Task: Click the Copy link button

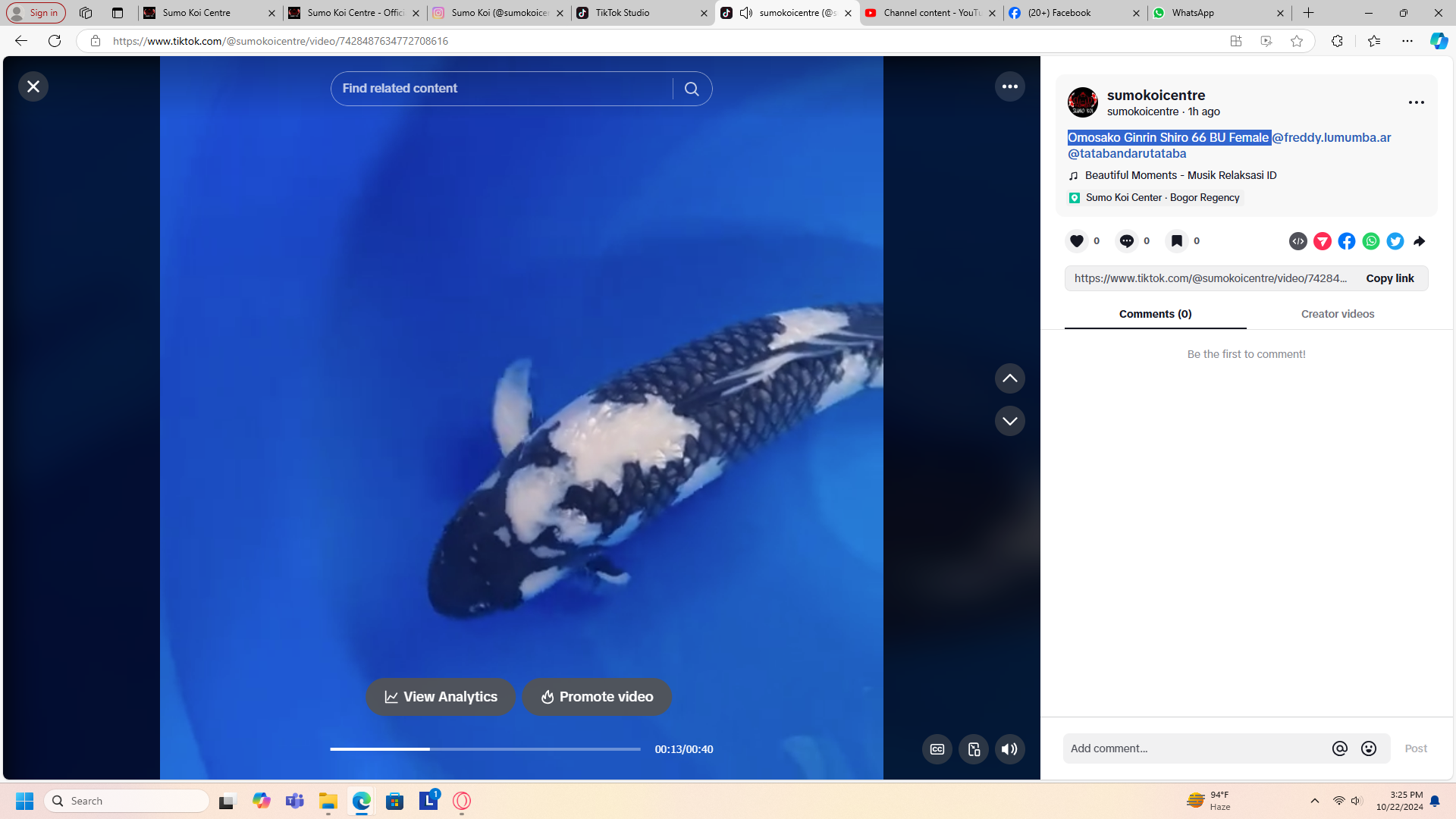Action: click(x=1389, y=278)
